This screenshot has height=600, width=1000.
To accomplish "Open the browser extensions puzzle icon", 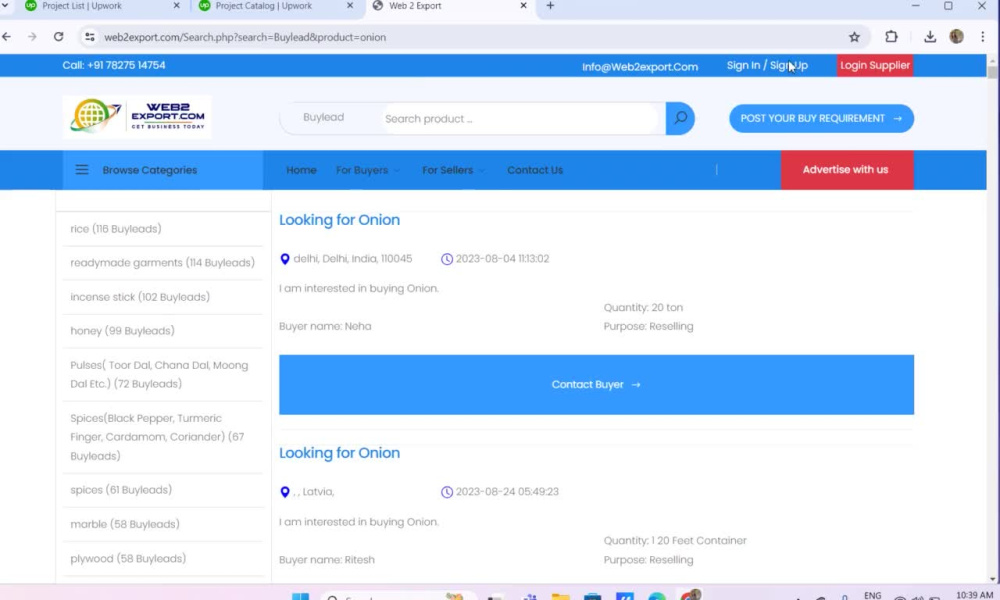I will (891, 37).
